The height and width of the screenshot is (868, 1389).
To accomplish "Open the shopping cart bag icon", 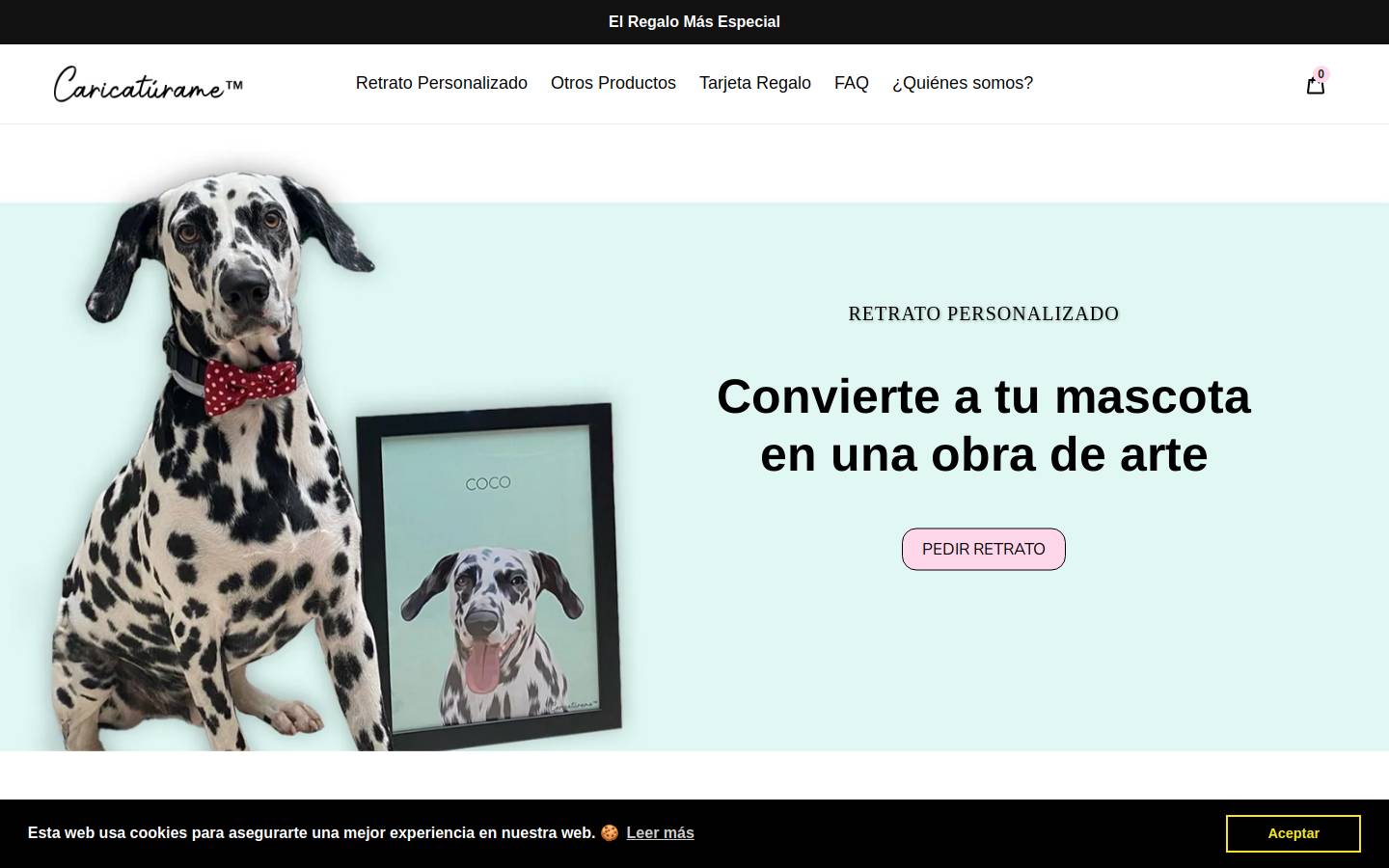I will [x=1315, y=85].
